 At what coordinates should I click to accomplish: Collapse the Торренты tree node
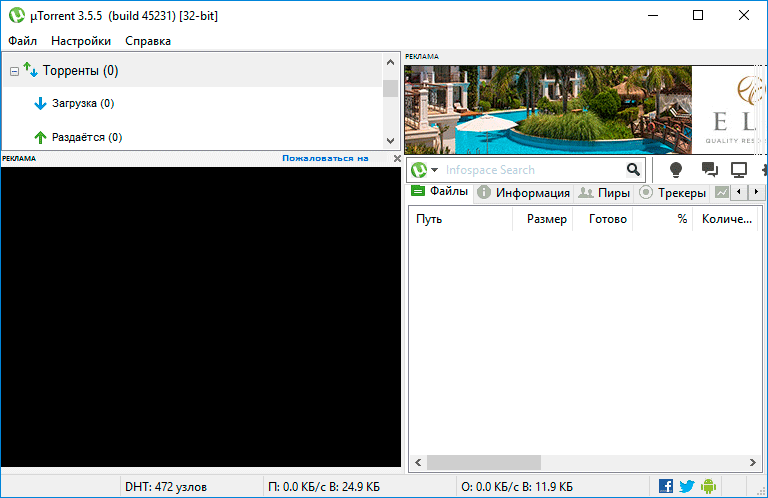pyautogui.click(x=14, y=71)
